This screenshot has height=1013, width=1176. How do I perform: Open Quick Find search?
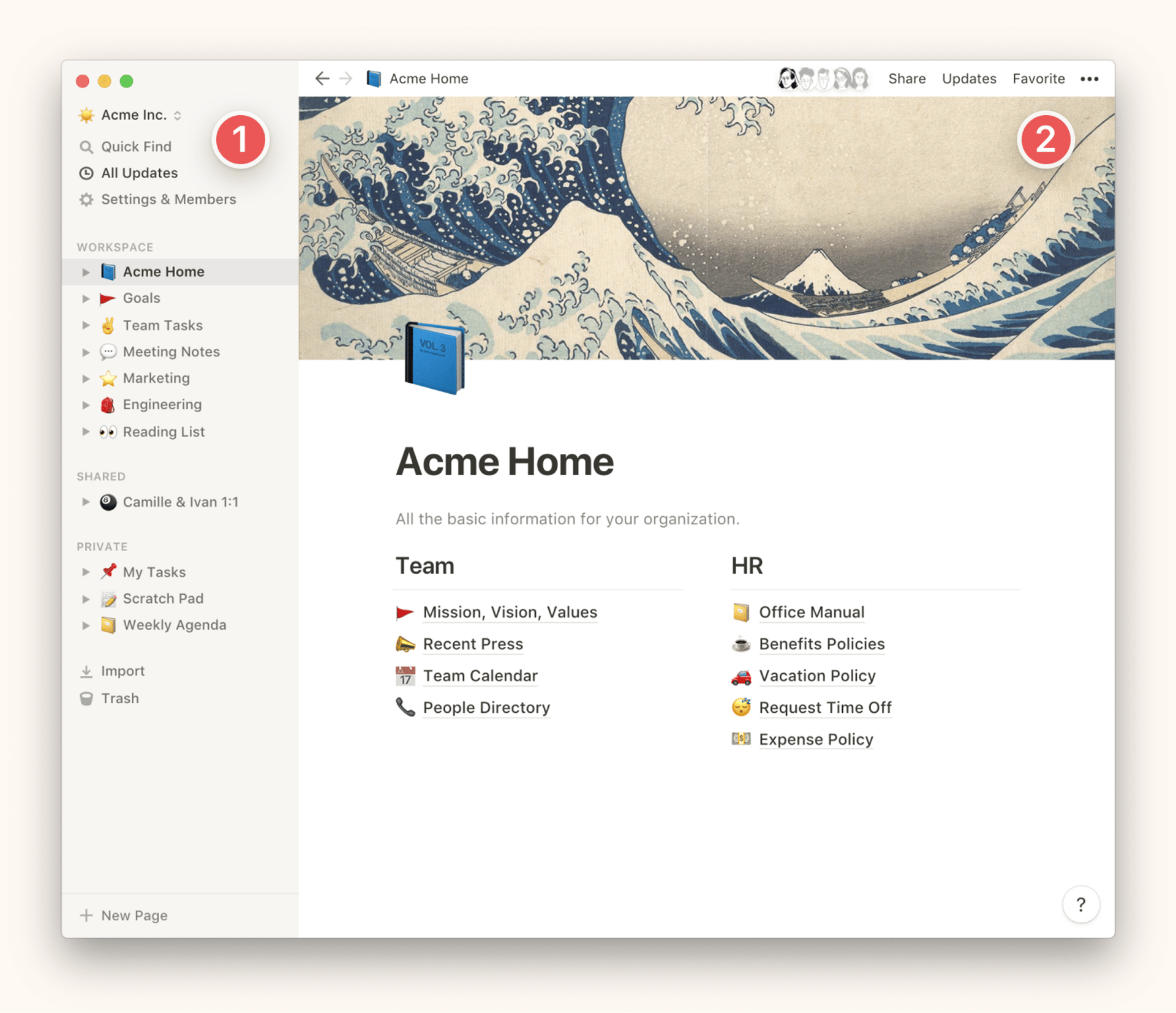[135, 146]
